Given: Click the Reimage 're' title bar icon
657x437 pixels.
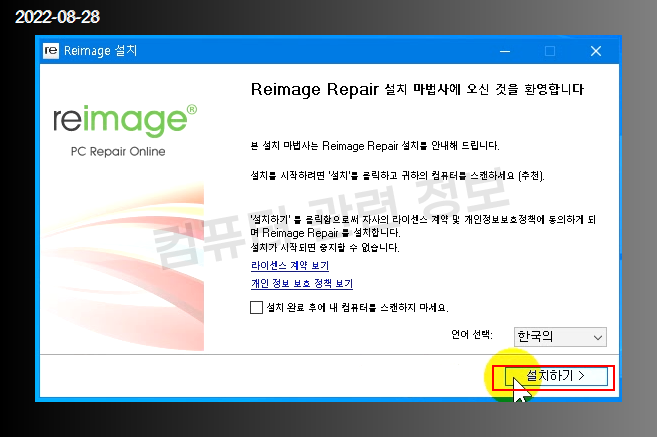Looking at the screenshot, I should (51, 51).
